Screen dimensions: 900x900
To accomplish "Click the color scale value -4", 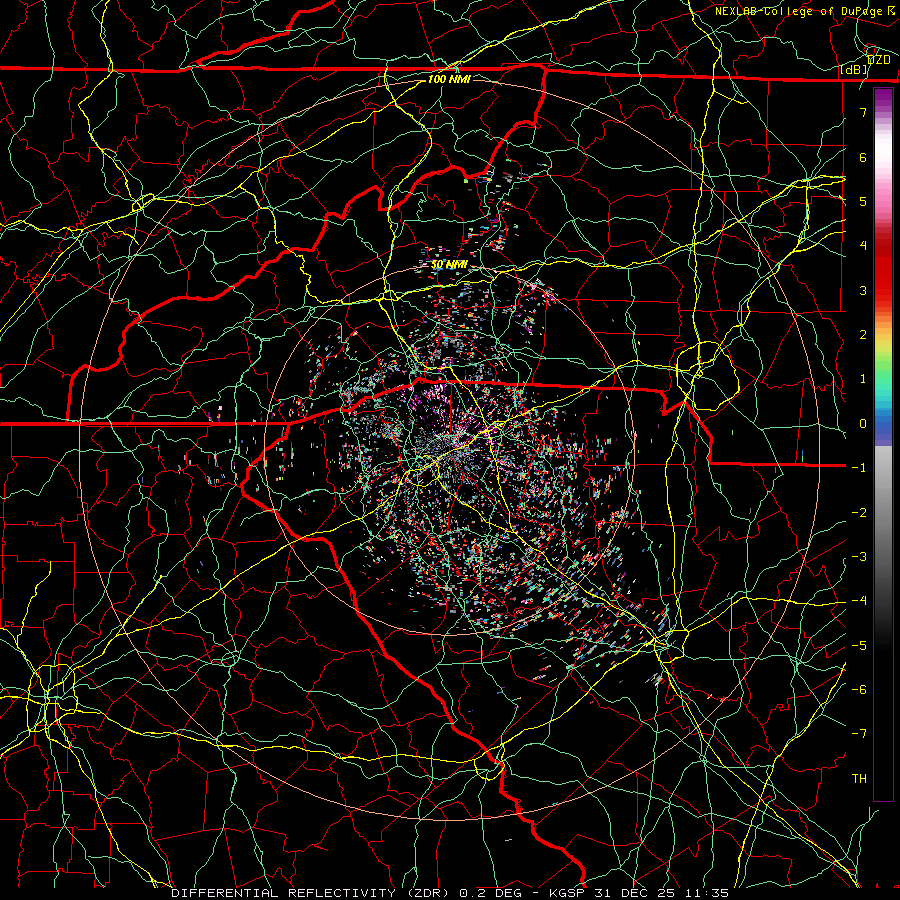I will [x=859, y=601].
